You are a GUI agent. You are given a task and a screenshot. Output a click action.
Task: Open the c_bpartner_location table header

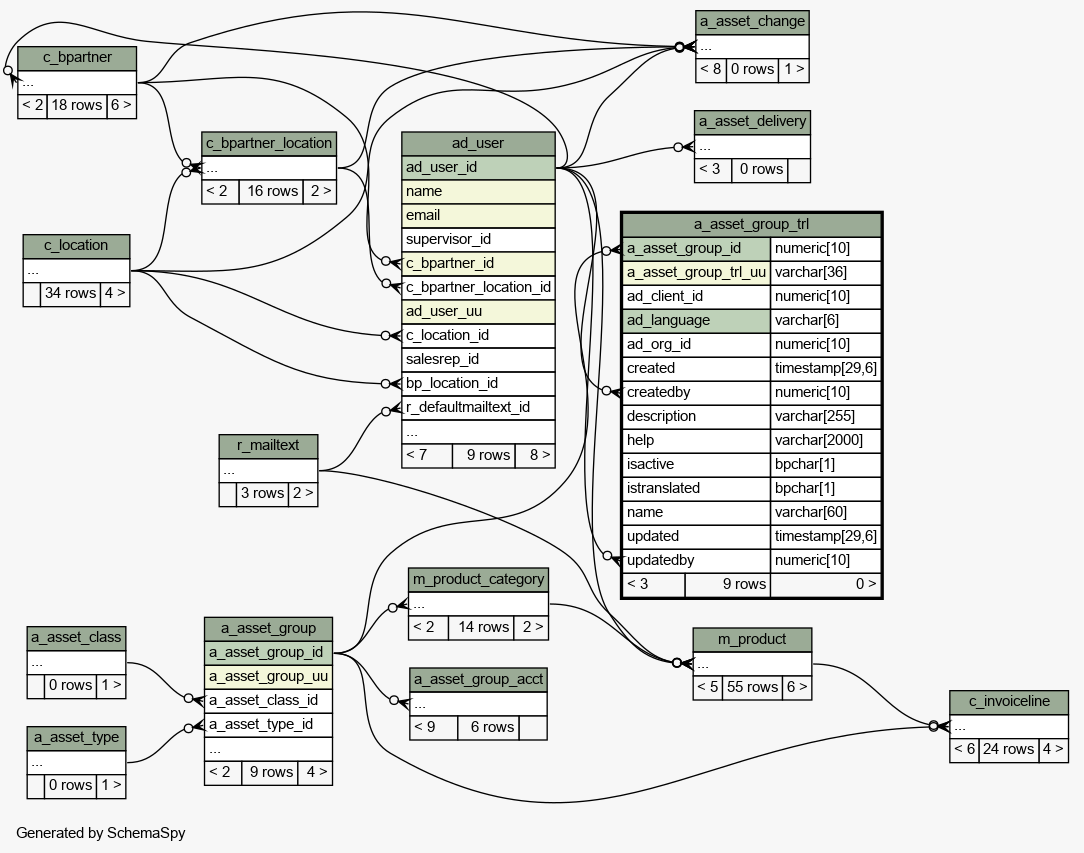(269, 144)
